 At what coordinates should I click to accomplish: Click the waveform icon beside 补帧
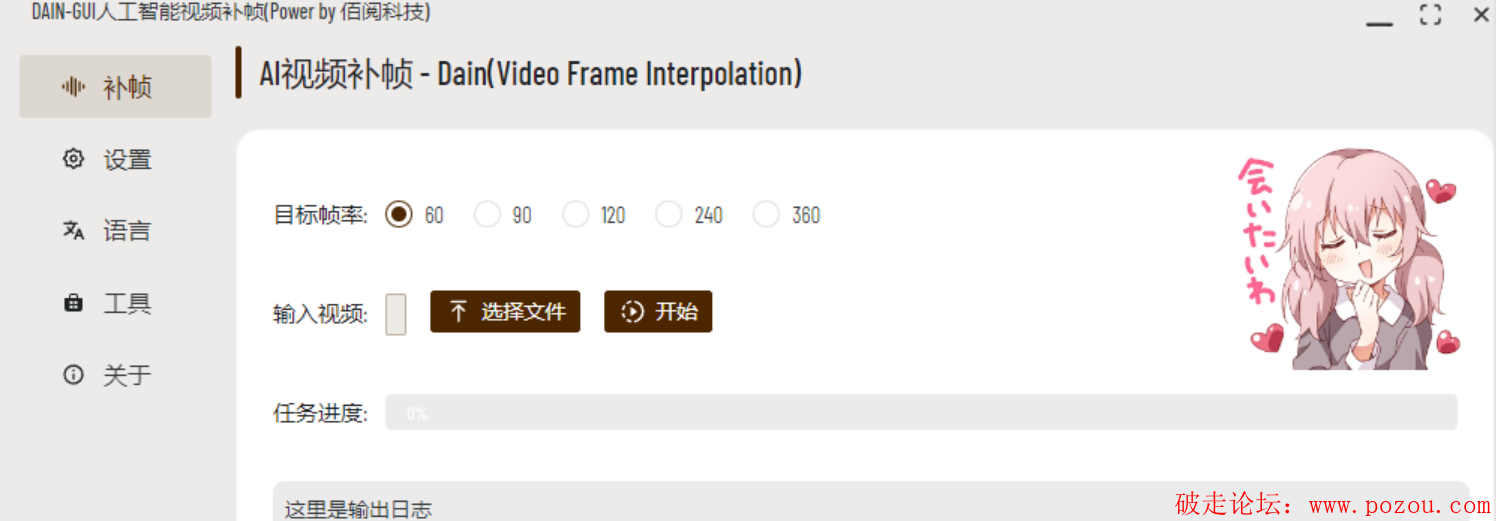(73, 87)
